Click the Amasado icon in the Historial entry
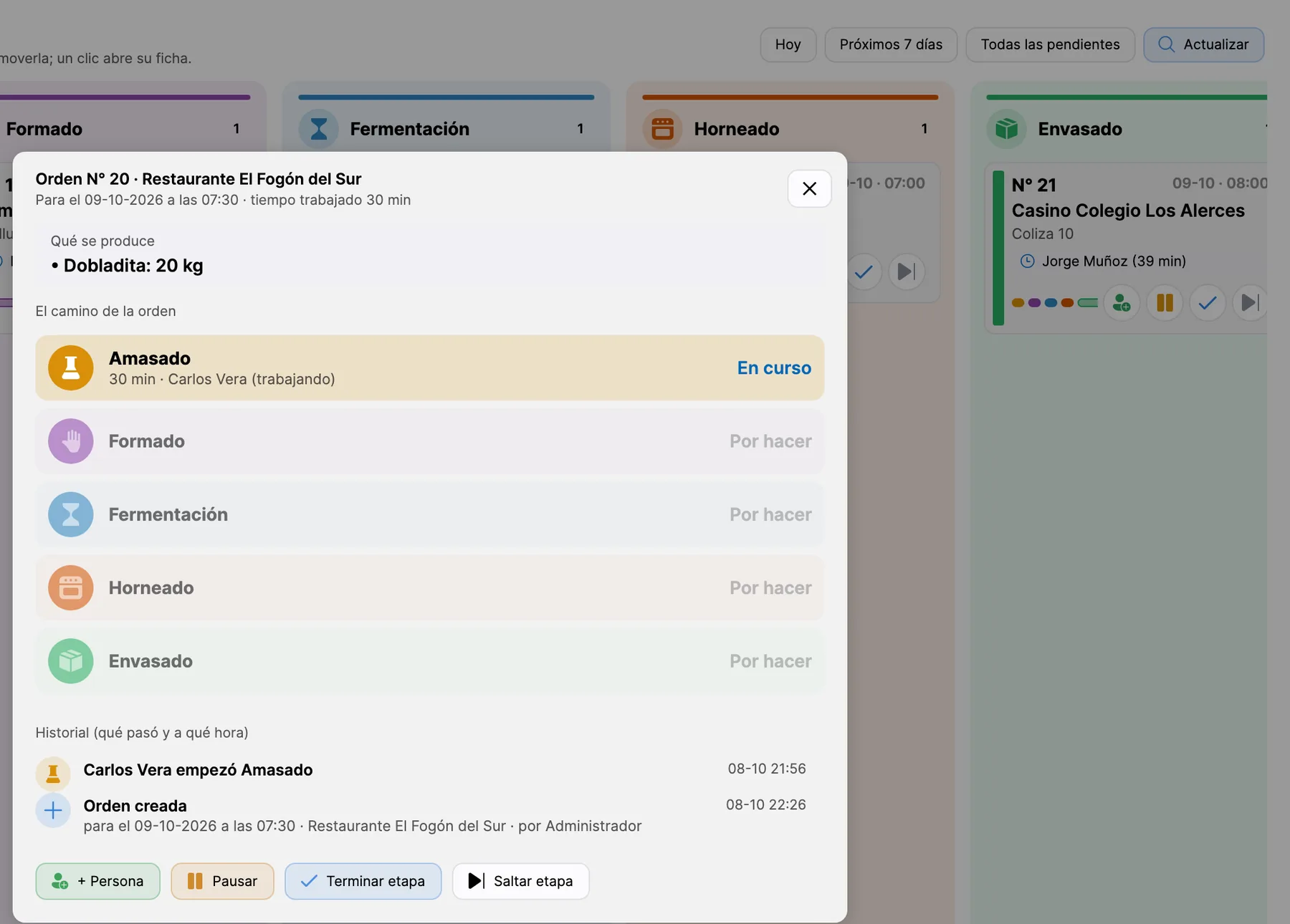 click(53, 774)
